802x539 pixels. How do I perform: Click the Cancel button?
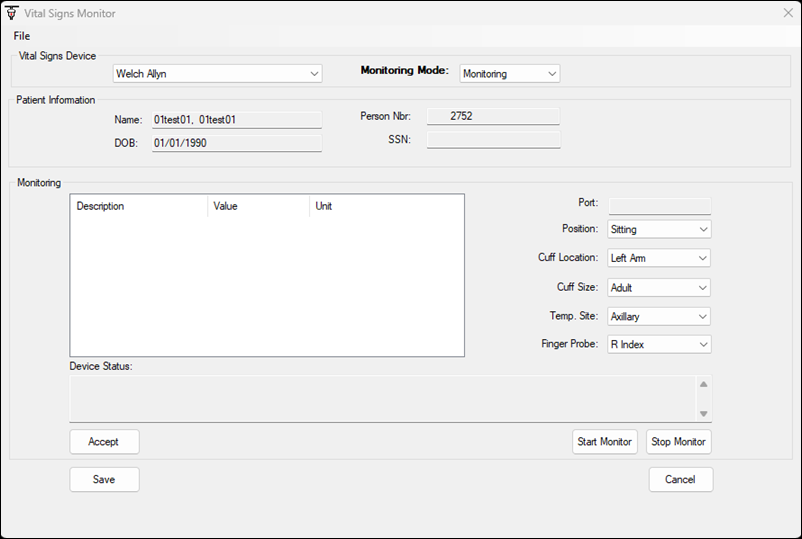point(681,480)
